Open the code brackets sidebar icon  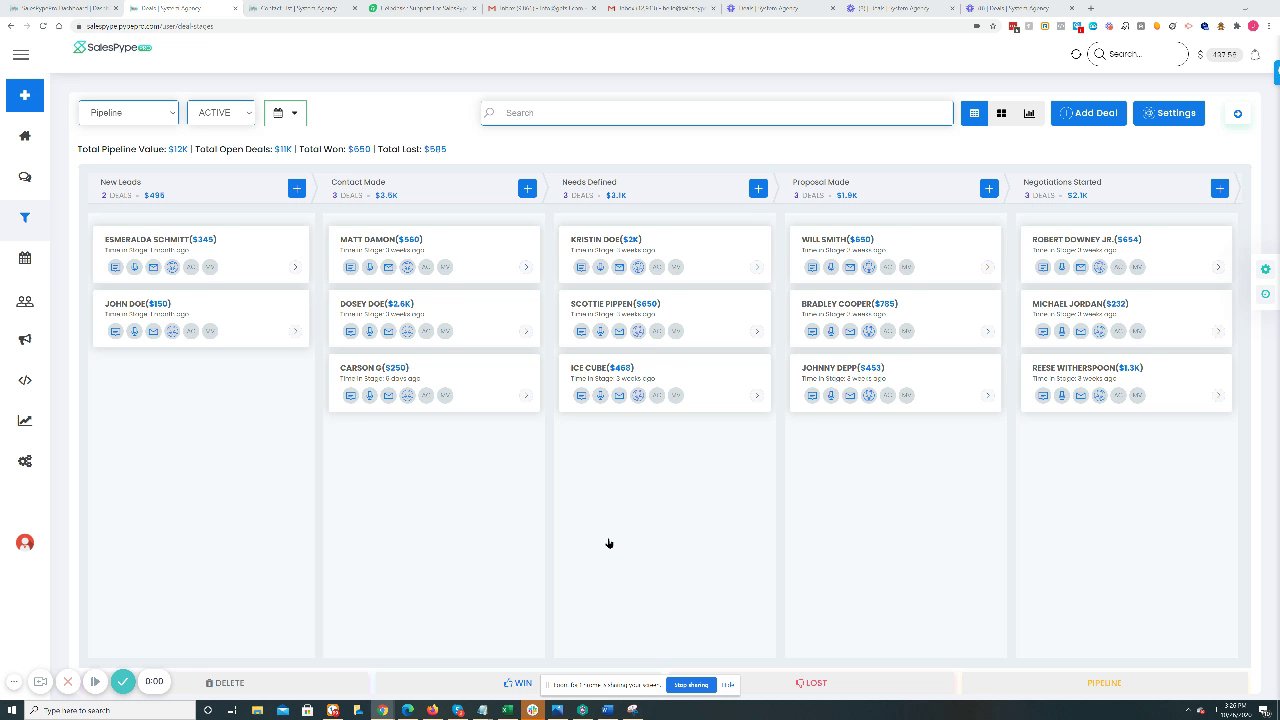25,380
